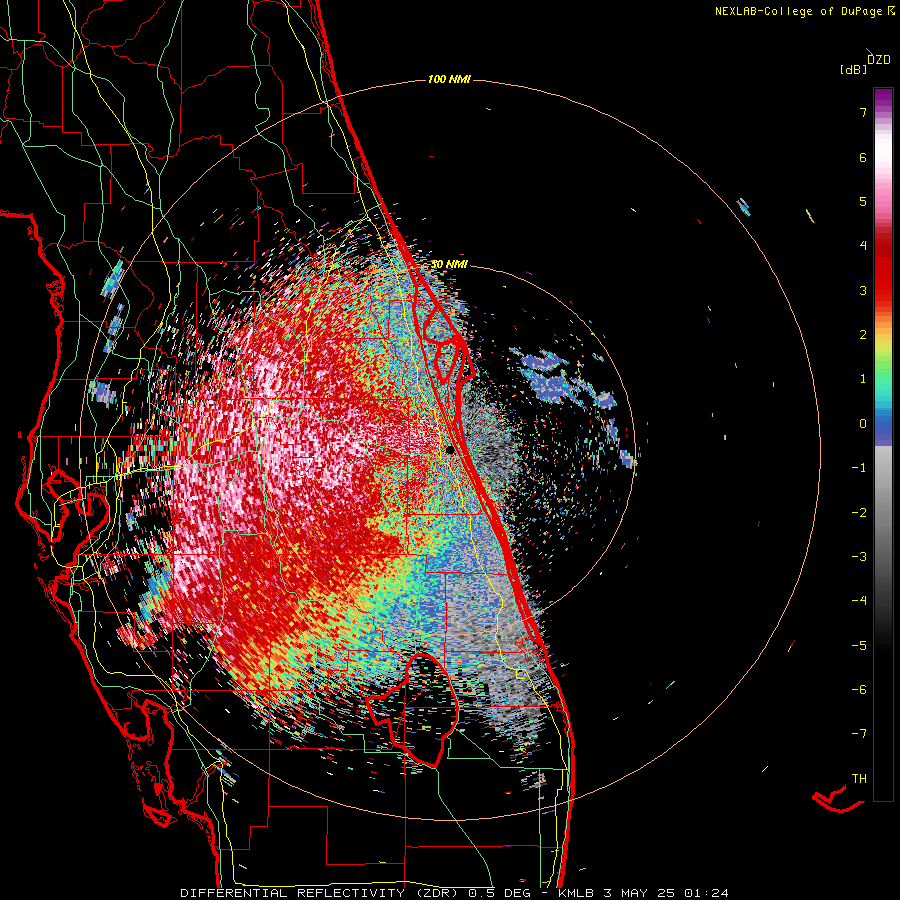Select the -7 dB tick label
This screenshot has width=900, height=900.
pyautogui.click(x=859, y=734)
